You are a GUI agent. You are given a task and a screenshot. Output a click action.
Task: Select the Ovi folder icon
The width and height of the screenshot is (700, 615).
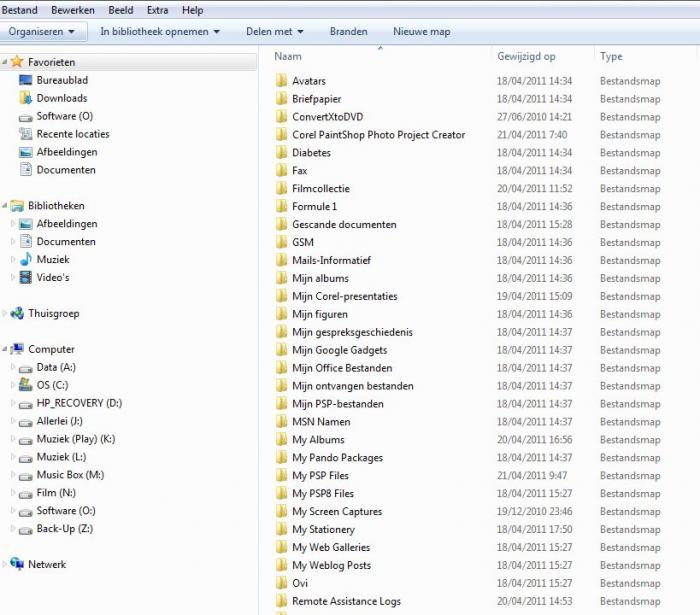(281, 583)
